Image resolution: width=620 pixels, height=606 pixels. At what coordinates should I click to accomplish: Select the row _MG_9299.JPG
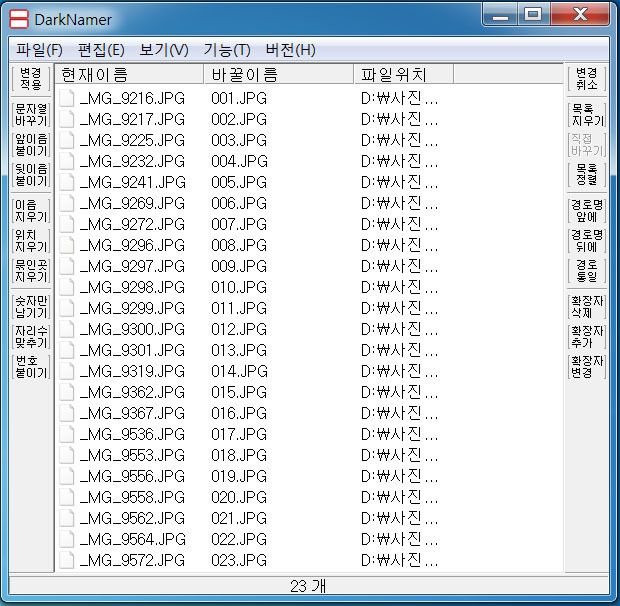tap(255, 308)
